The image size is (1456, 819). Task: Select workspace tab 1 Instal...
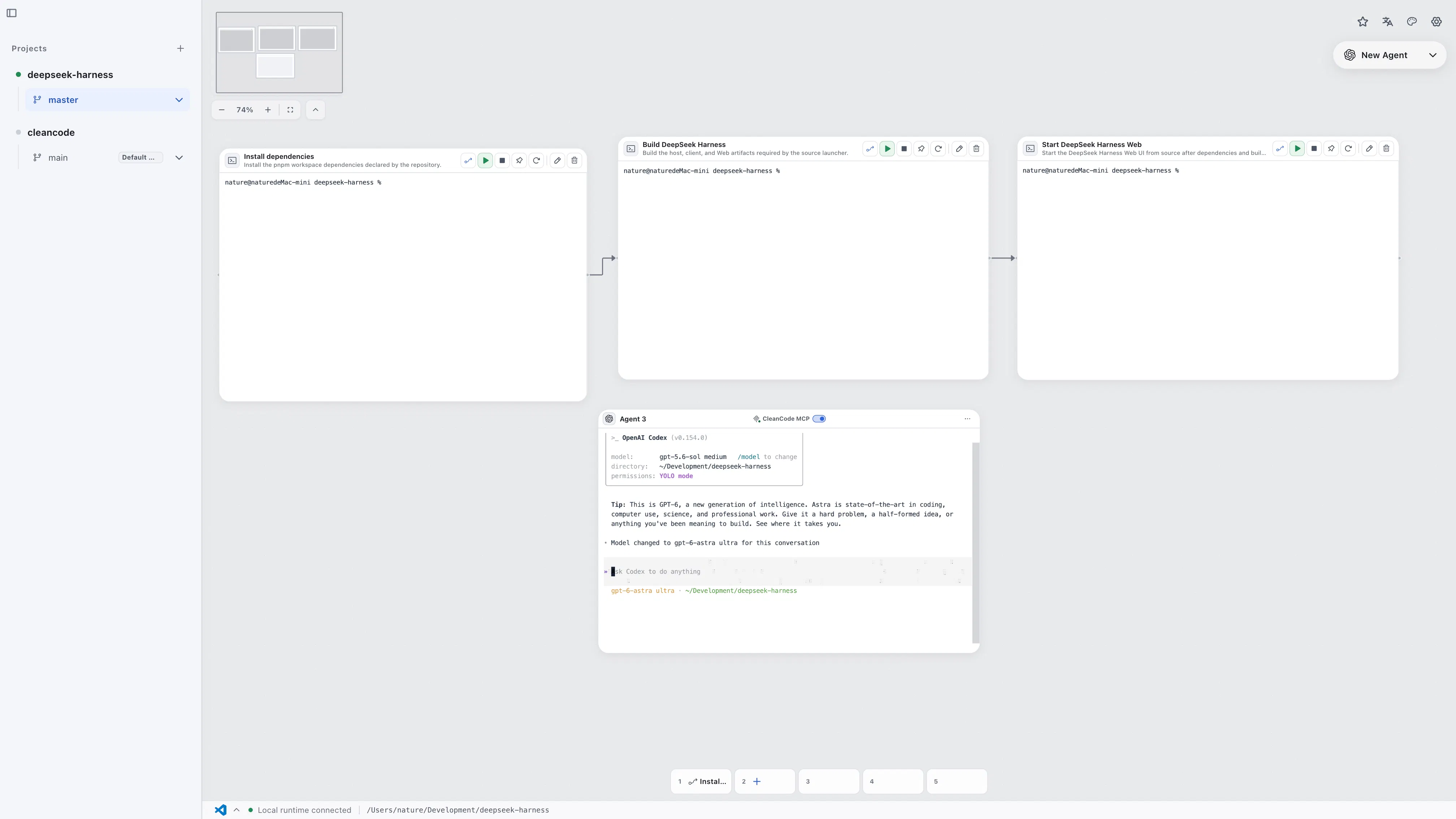[701, 781]
